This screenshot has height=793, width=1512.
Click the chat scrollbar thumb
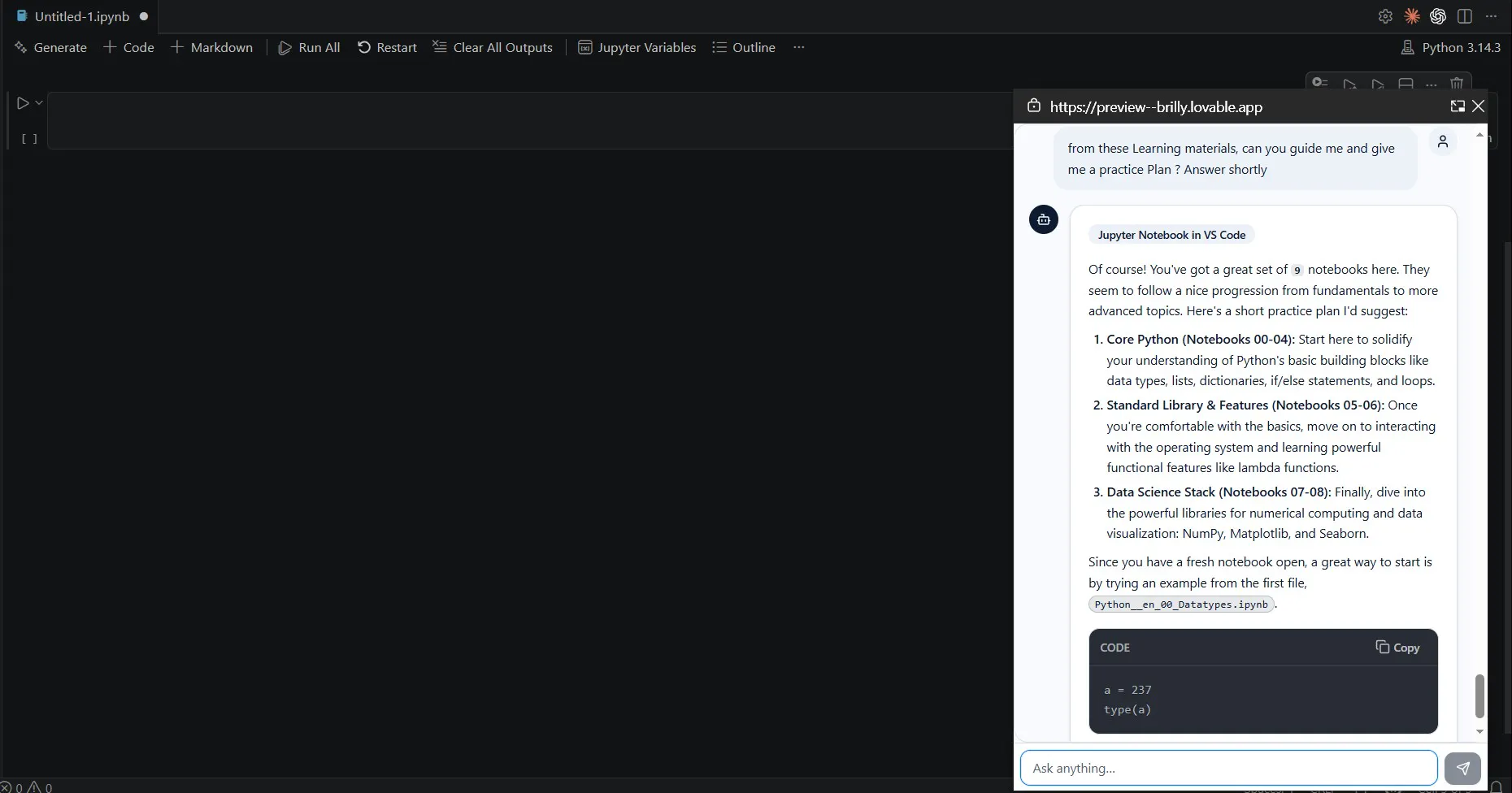point(1479,696)
